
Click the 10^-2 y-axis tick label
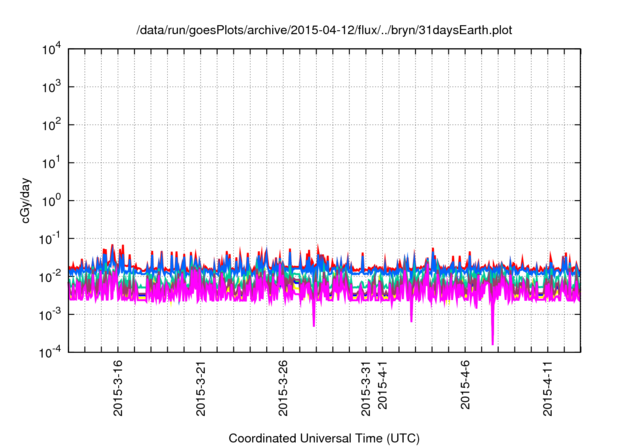click(x=48, y=276)
